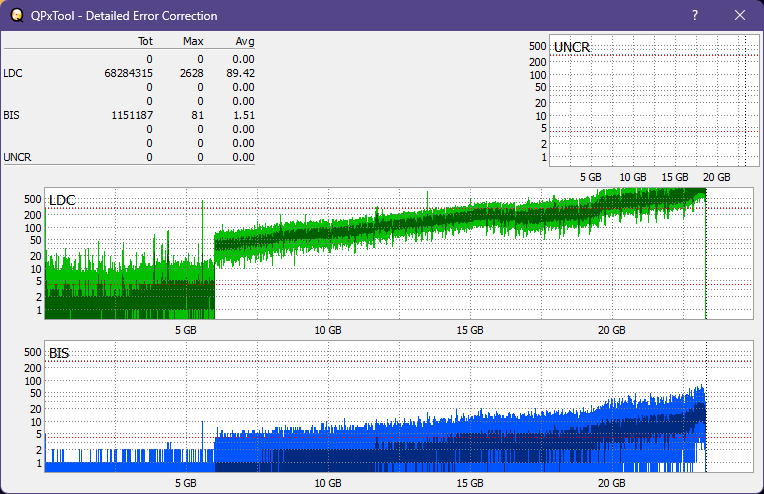This screenshot has width=764, height=494.
Task: Click the question mark help button
Action: pos(695,16)
